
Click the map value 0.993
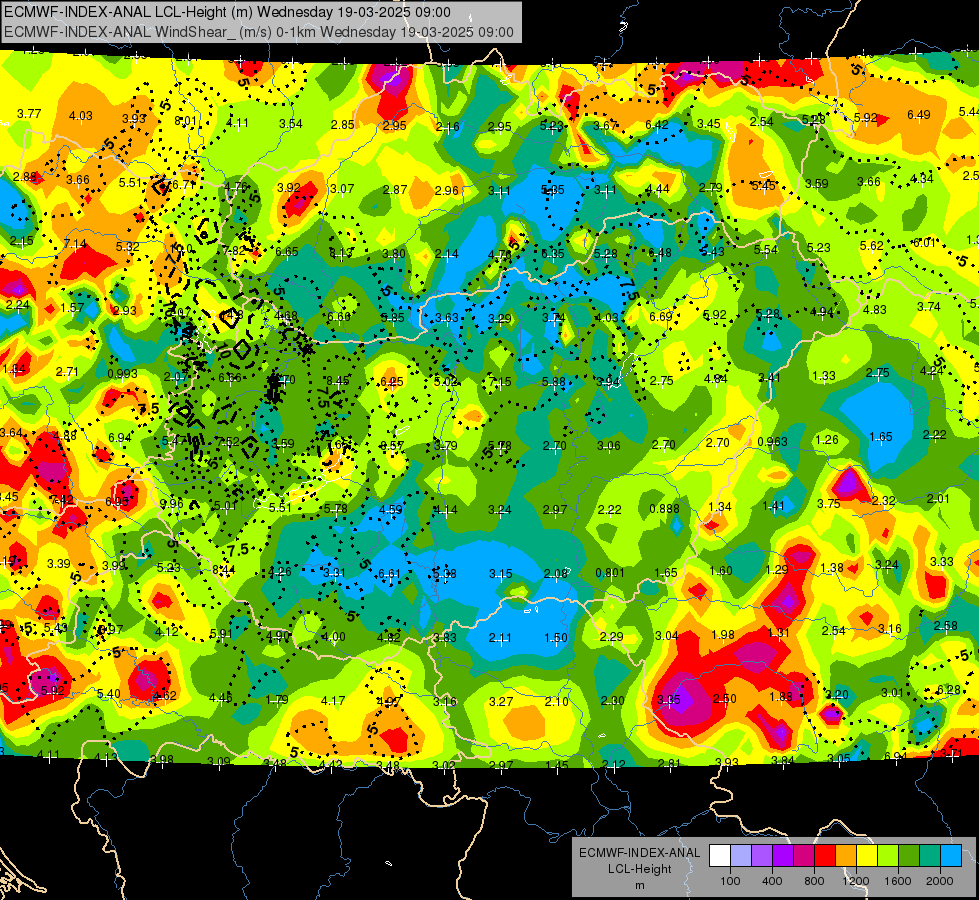[122, 373]
